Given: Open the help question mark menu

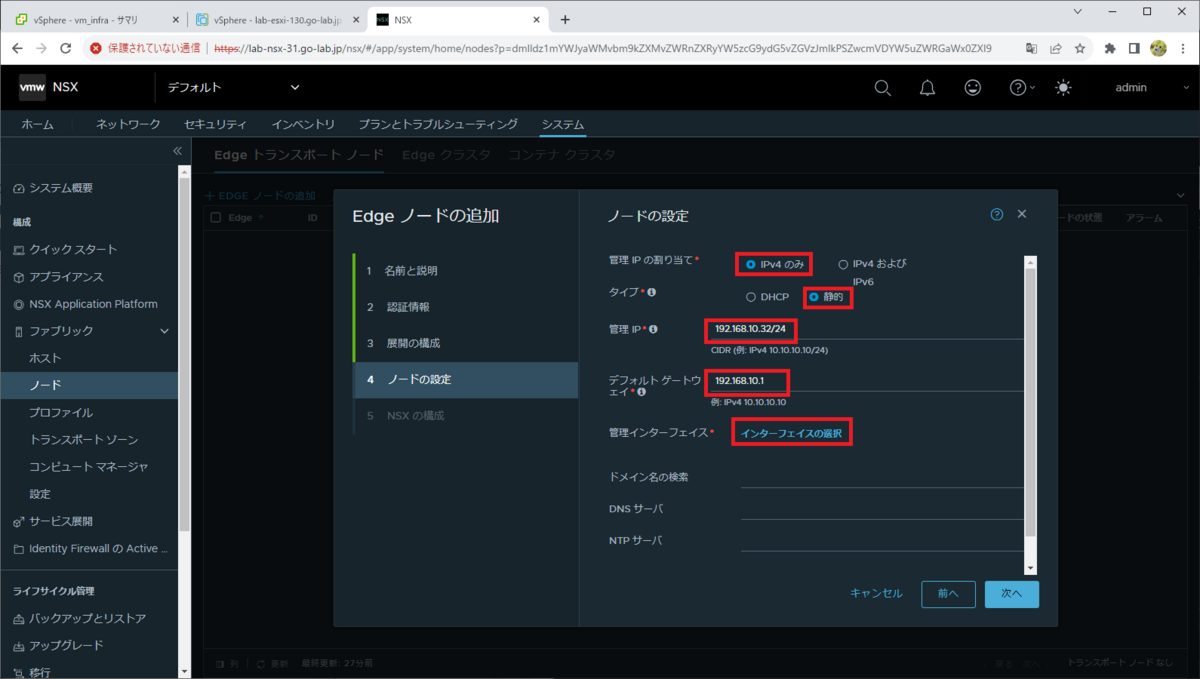Looking at the screenshot, I should click(1020, 88).
